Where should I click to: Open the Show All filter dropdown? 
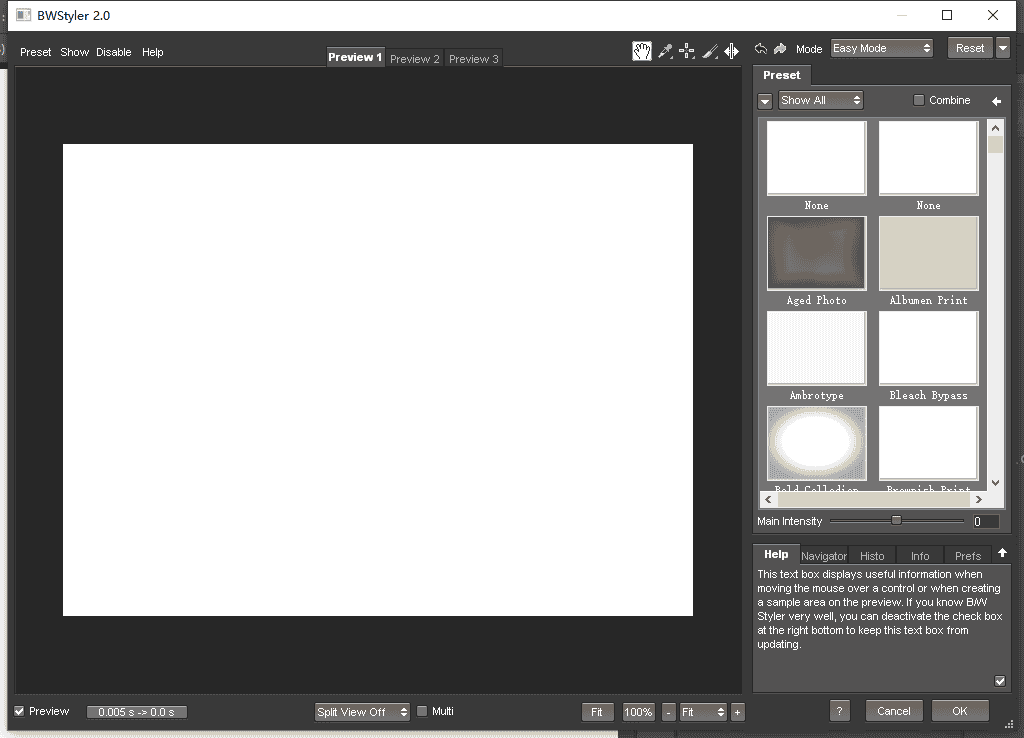click(x=820, y=100)
